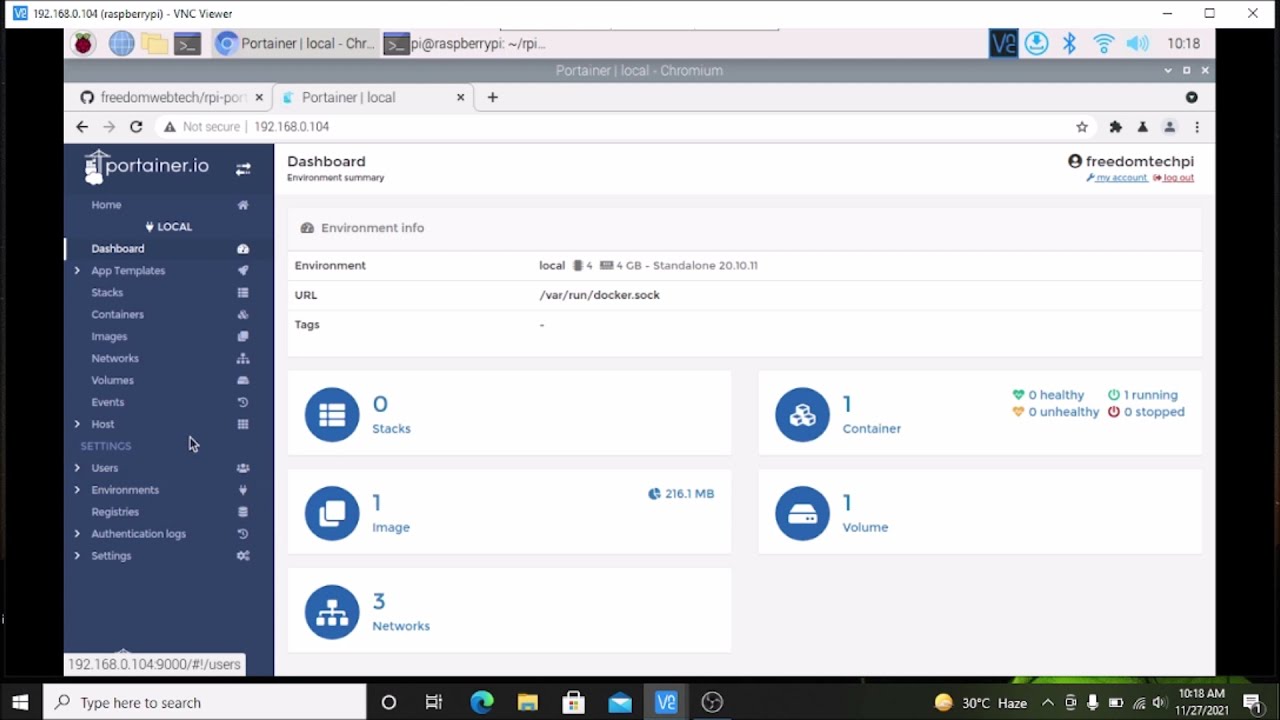Image resolution: width=1280 pixels, height=720 pixels.
Task: Open the 1 Image dashboard tile
Action: coord(509,513)
